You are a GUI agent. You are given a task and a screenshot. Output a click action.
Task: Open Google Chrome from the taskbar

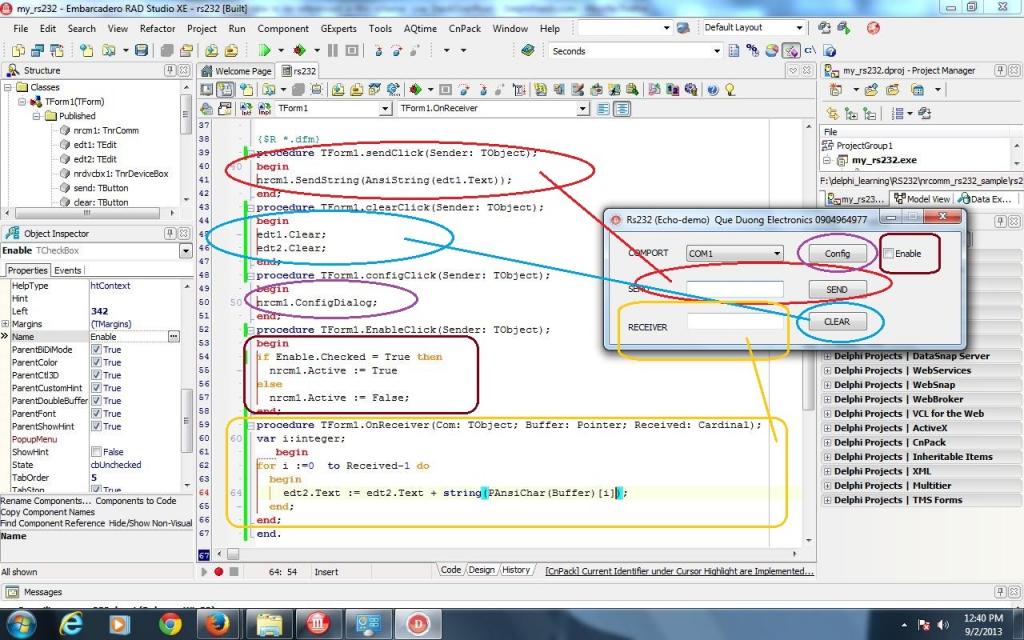point(170,624)
